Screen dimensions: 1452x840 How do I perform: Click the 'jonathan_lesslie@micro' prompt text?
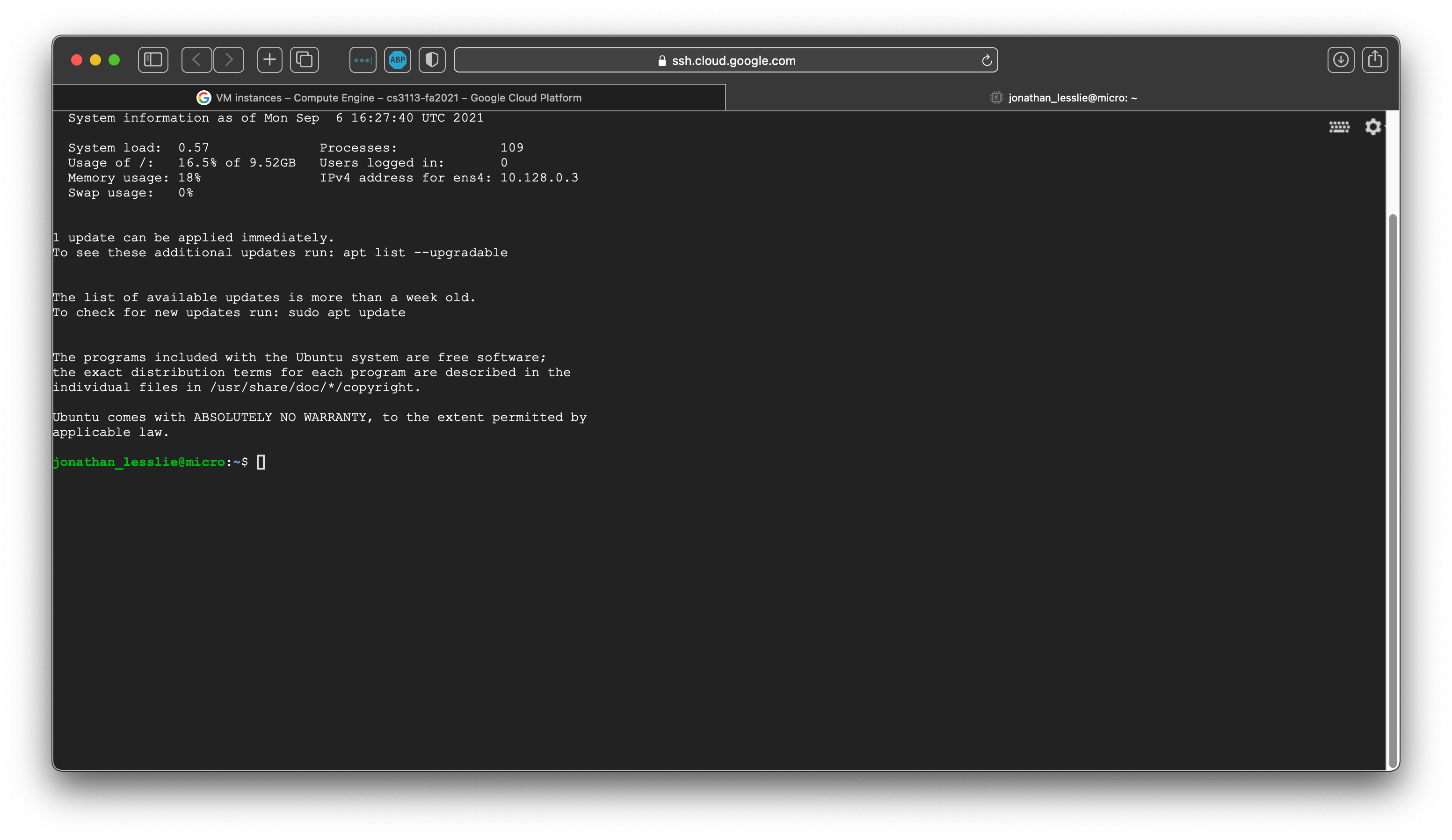coord(139,462)
